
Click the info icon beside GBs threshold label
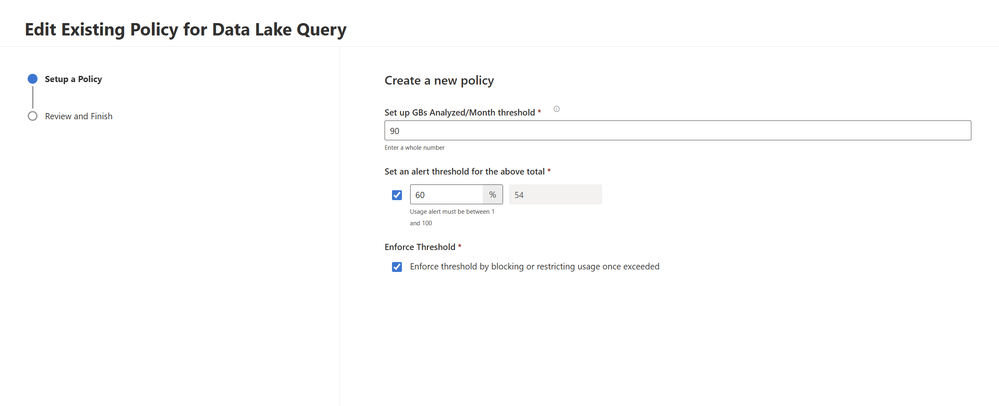(x=557, y=109)
